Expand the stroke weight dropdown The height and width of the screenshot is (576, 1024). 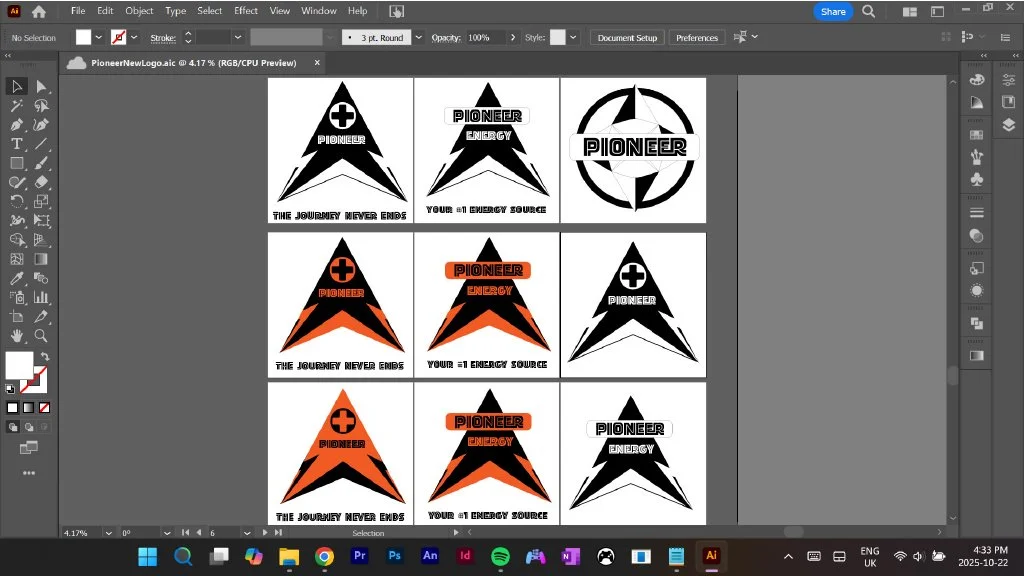238,37
